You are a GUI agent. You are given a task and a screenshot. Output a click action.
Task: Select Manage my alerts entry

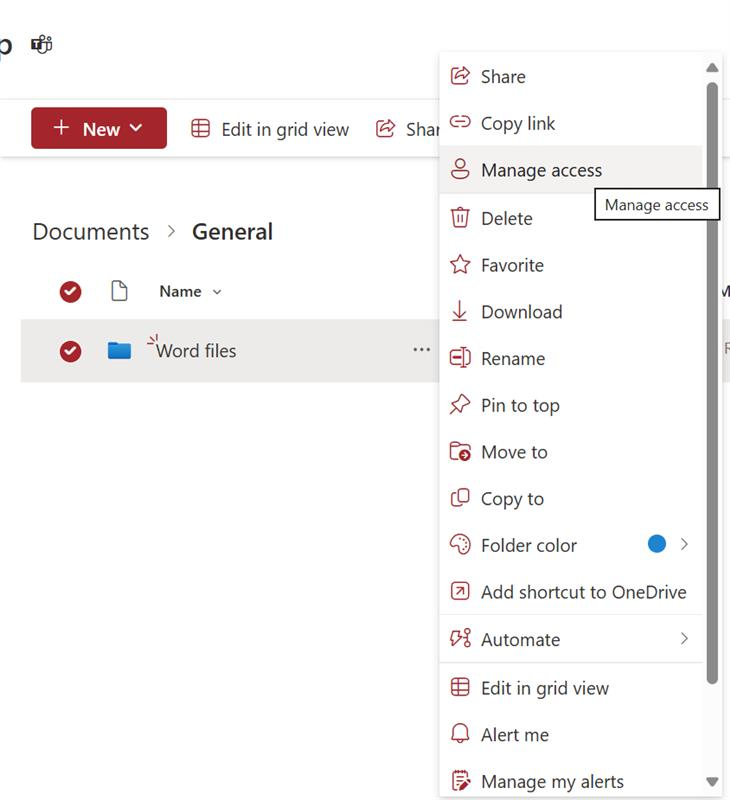(571, 781)
